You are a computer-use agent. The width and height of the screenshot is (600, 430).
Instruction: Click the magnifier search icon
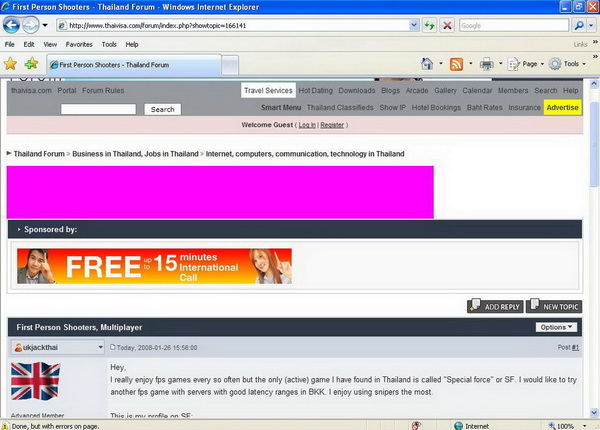(579, 26)
